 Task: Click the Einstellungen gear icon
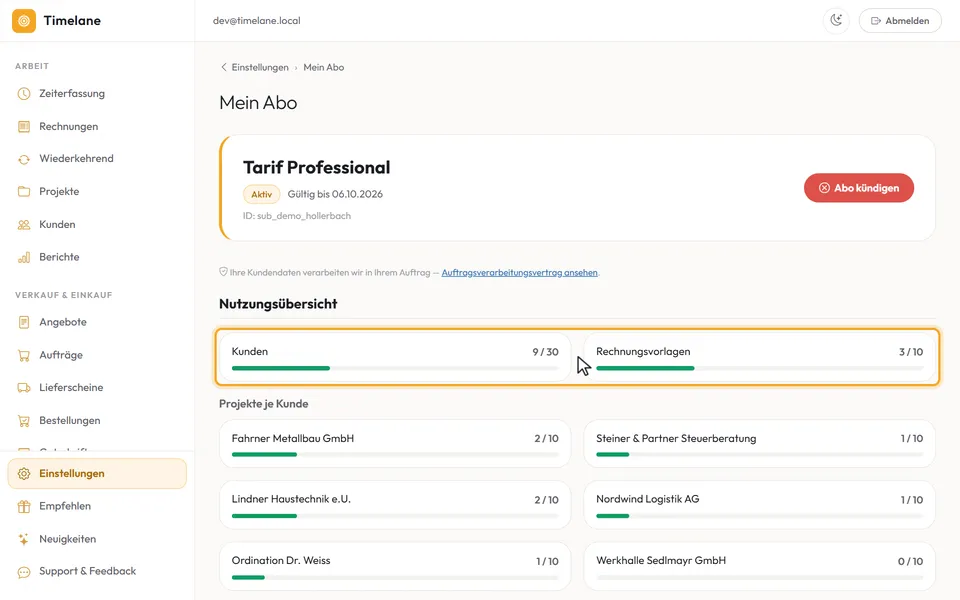pos(24,474)
